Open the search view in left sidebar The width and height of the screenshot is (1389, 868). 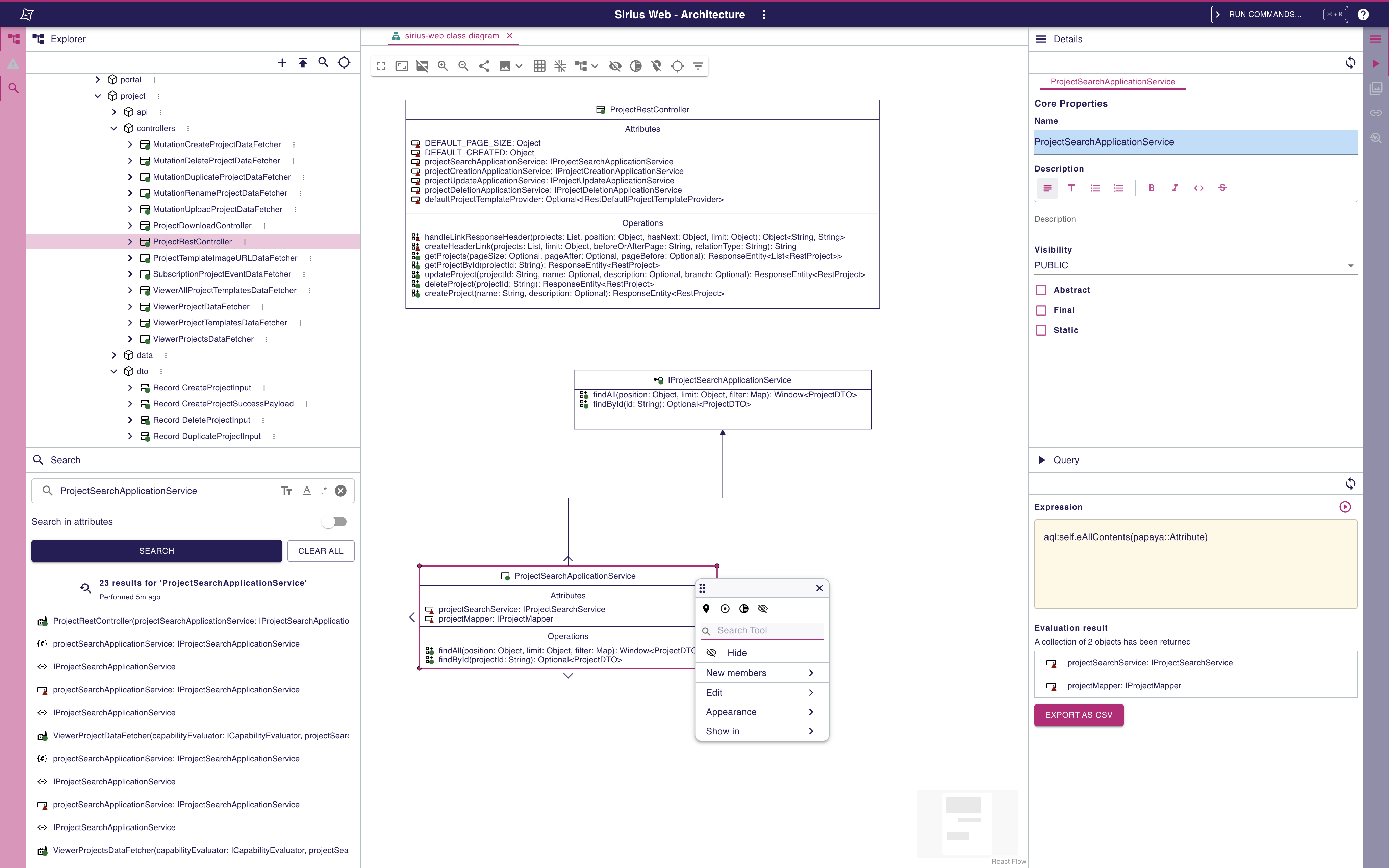(13, 88)
